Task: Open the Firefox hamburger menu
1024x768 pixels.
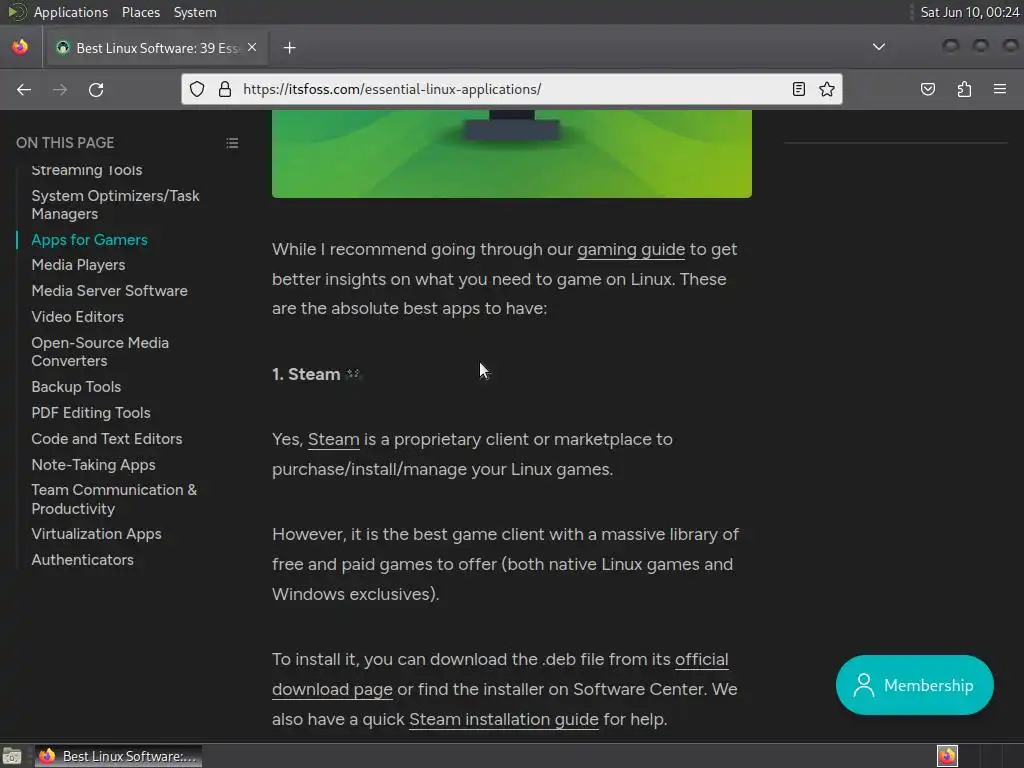Action: tap(1000, 89)
